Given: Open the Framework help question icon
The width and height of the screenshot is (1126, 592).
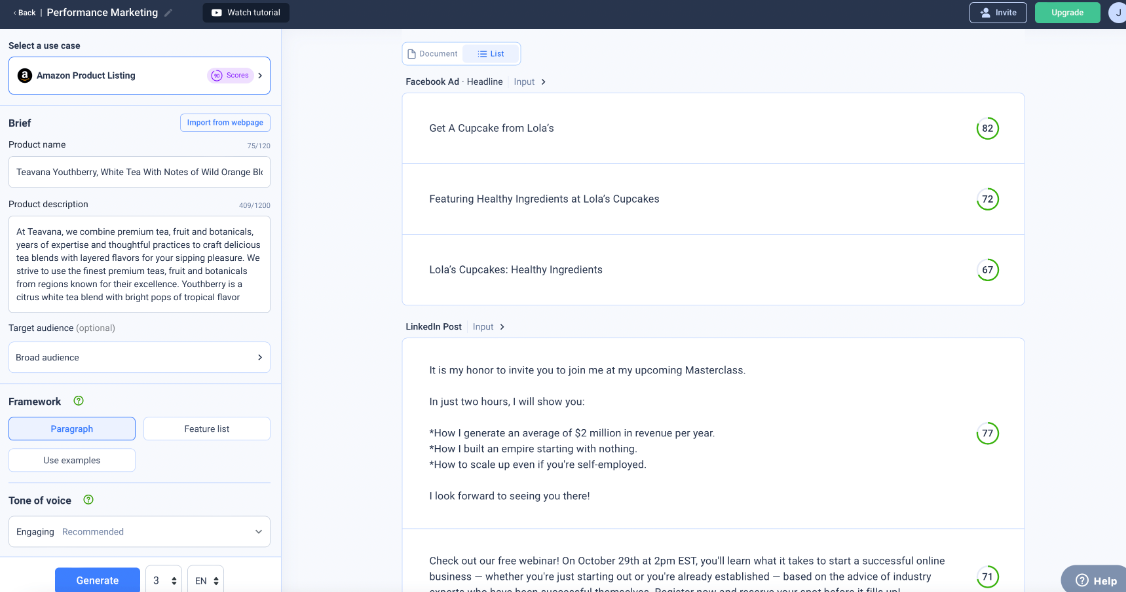Looking at the screenshot, I should pos(79,401).
